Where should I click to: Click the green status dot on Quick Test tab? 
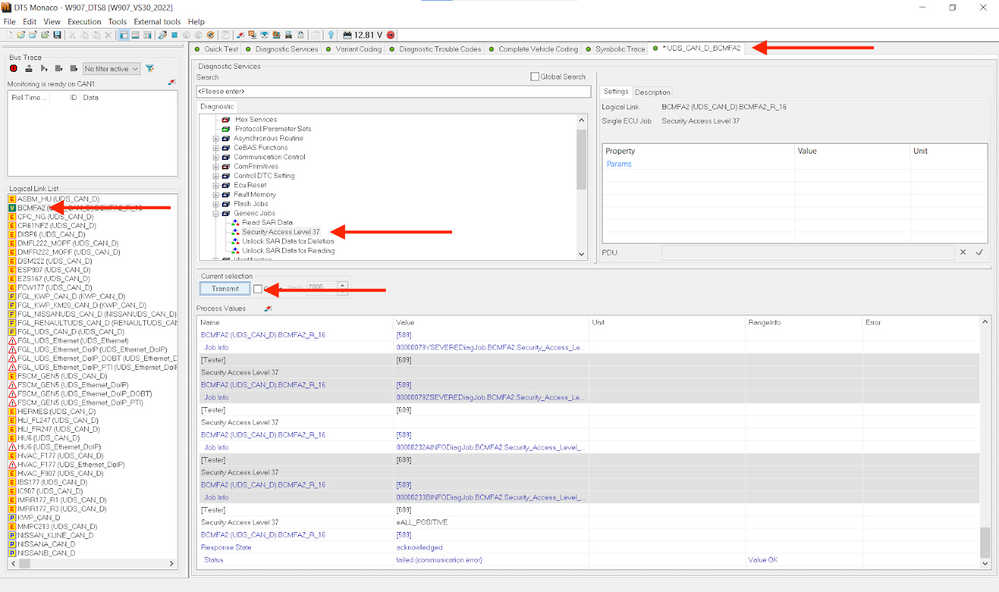coord(197,49)
